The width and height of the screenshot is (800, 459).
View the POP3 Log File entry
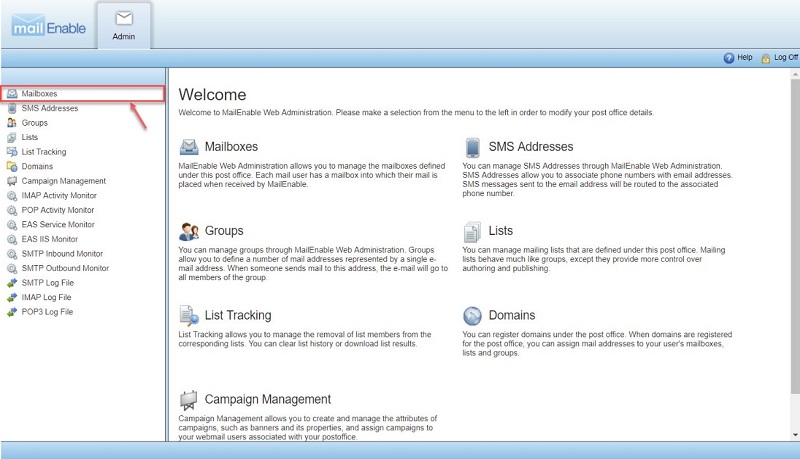47,312
